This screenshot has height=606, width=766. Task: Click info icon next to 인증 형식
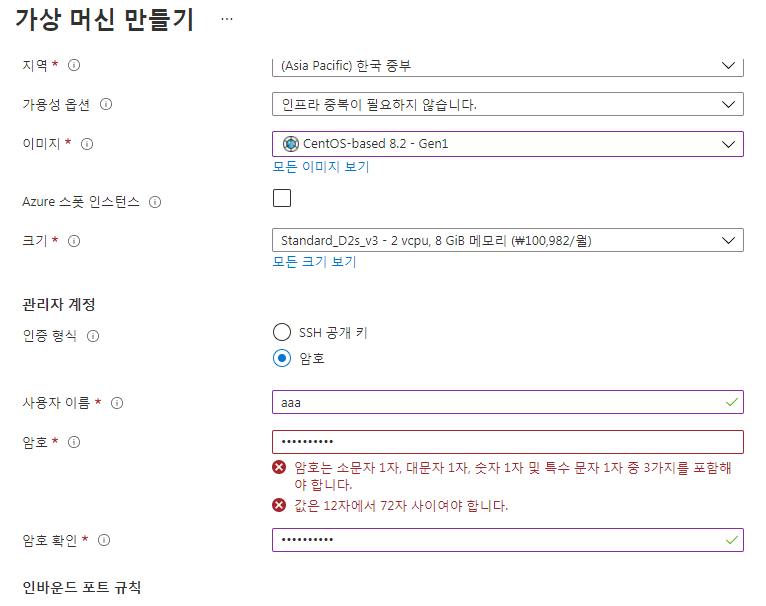coord(93,336)
